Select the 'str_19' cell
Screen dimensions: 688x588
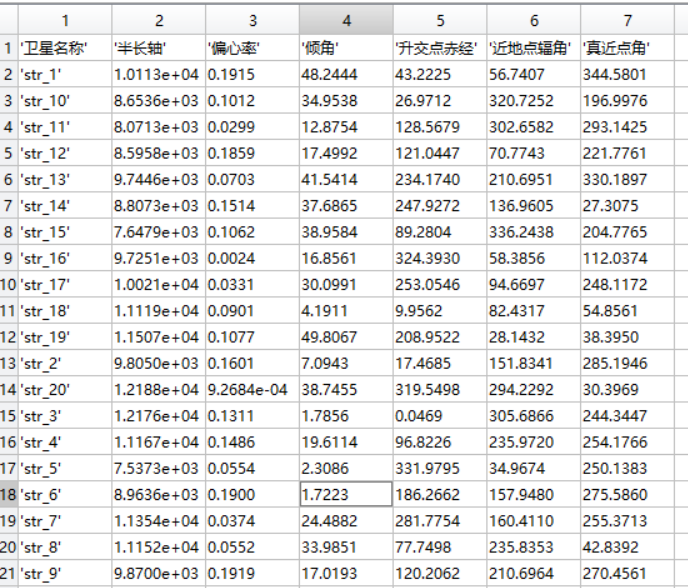pyautogui.click(x=65, y=337)
